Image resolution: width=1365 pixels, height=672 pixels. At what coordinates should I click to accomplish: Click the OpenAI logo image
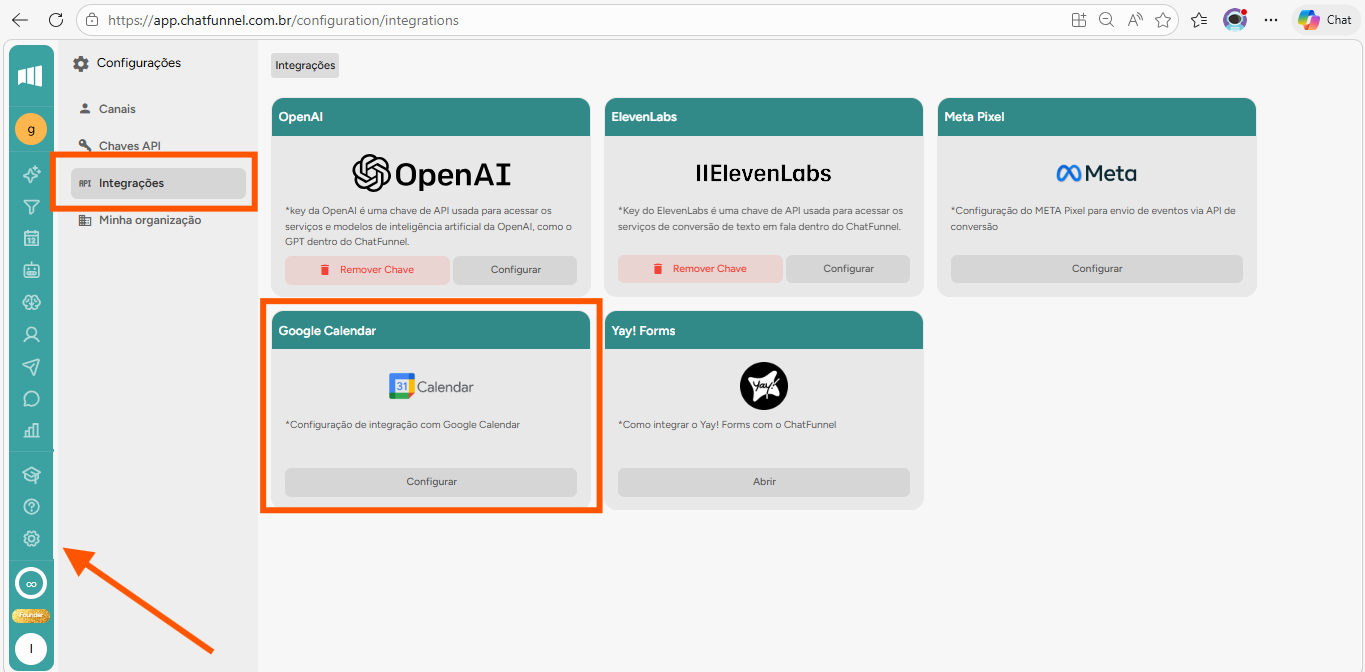431,174
